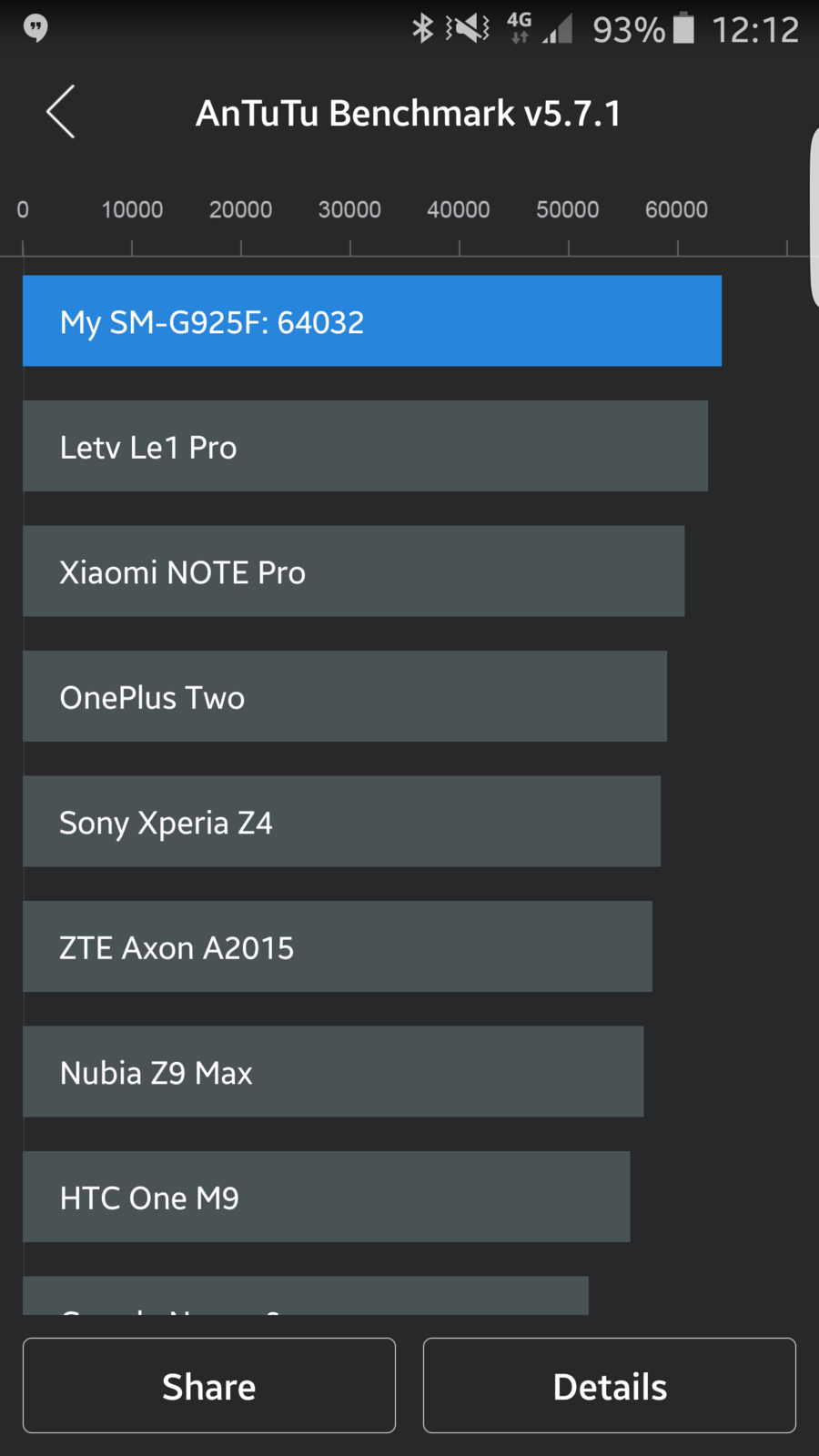
Task: Select the Letv Le1 Pro bar
Action: click(365, 446)
